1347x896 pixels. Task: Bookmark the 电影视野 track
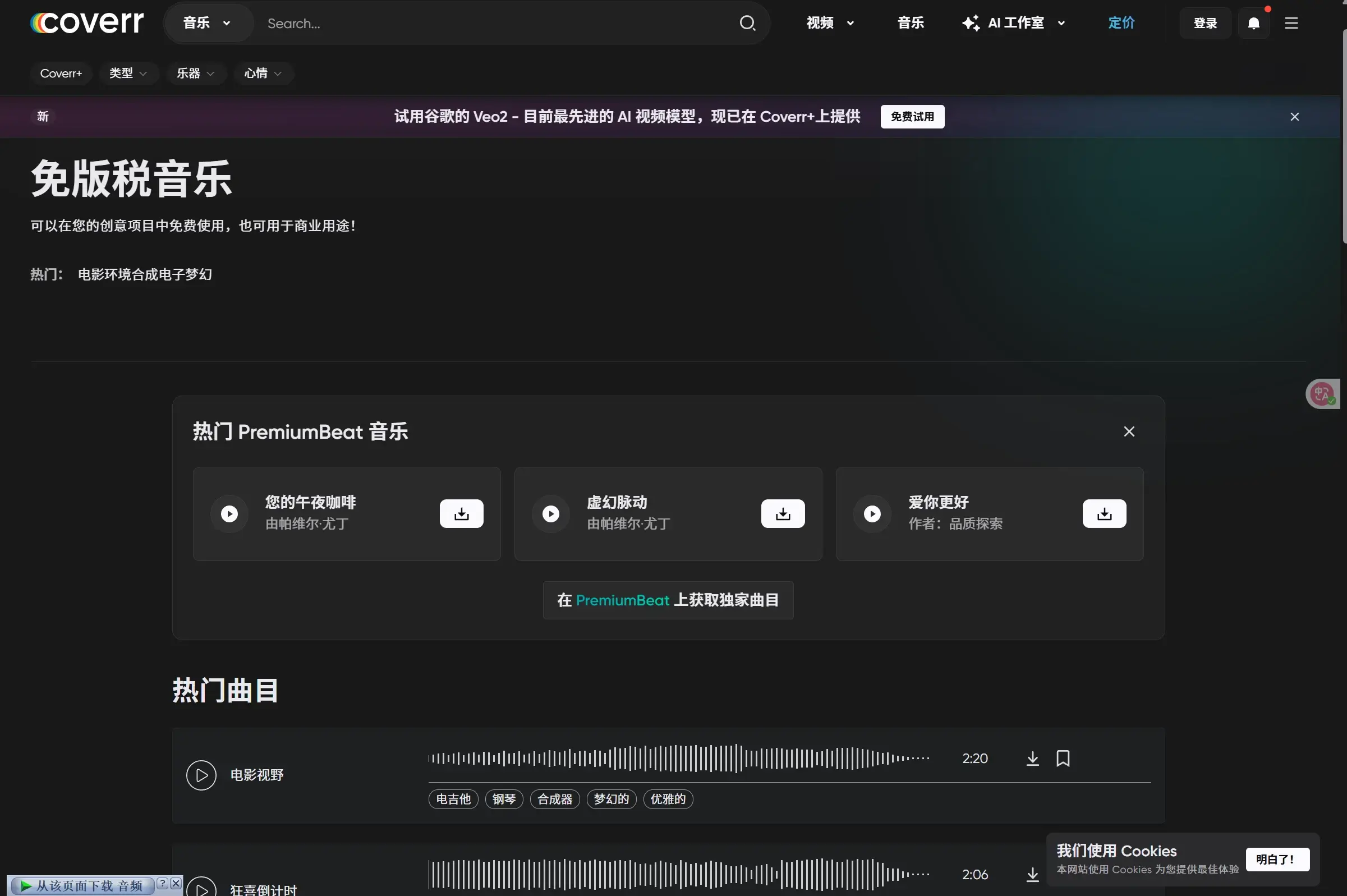pyautogui.click(x=1063, y=759)
